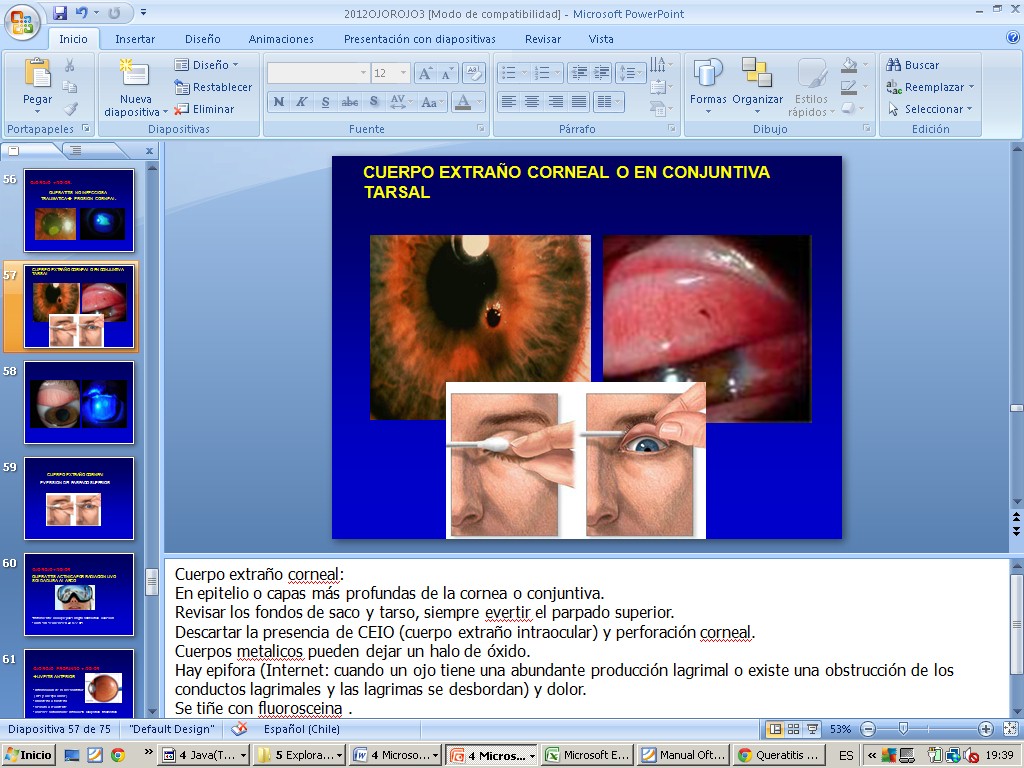1024x768 pixels.
Task: Click the Buscar find button
Action: click(x=912, y=65)
